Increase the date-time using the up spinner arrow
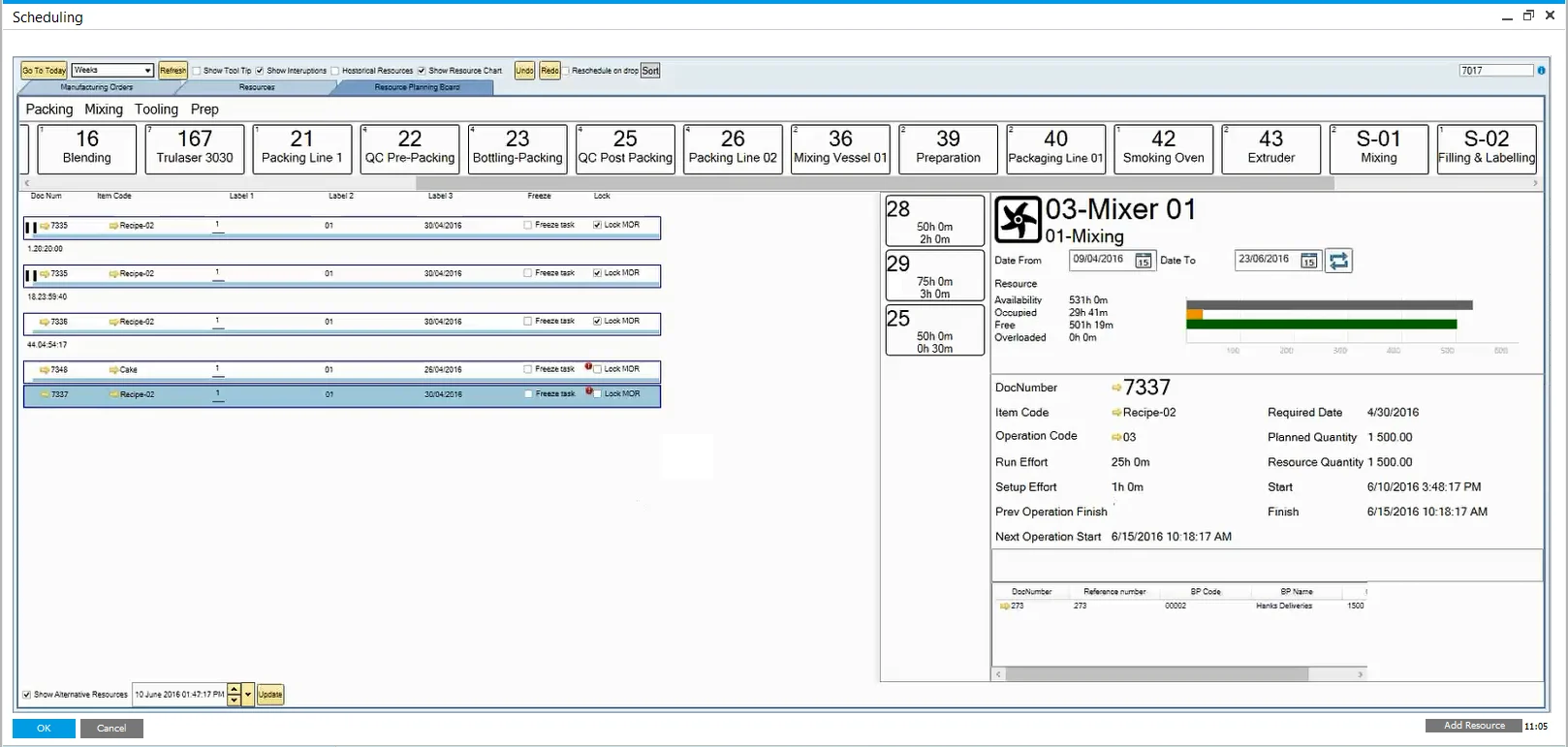This screenshot has height=747, width=1568. pos(234,689)
